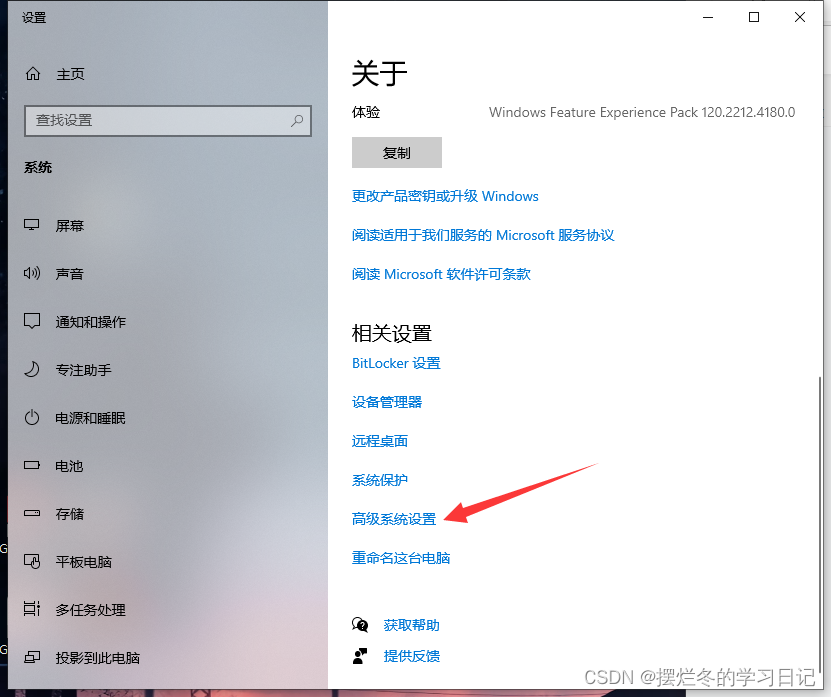Click the home icon beside 主页

point(33,74)
